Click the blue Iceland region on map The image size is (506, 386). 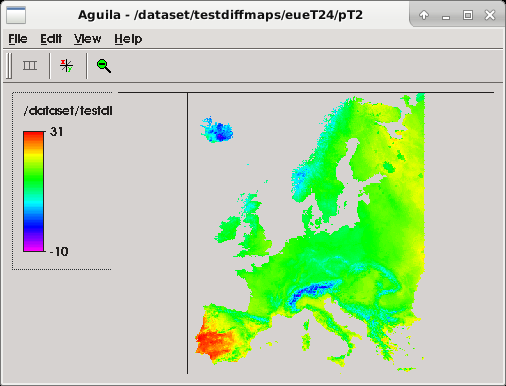tap(217, 130)
